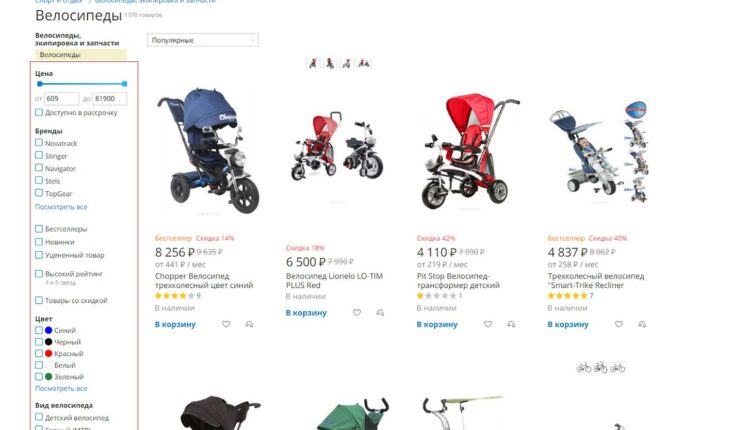The image size is (750, 430).
Task: Tick the Бестселлеры filter checkbox
Action: coord(39,229)
